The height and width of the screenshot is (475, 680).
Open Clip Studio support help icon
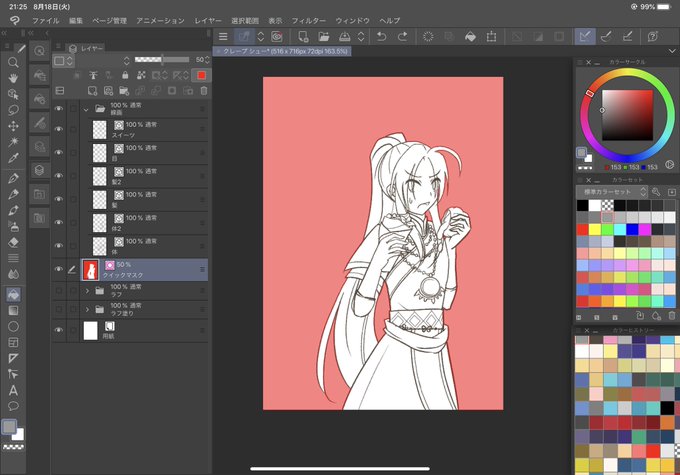click(x=653, y=37)
